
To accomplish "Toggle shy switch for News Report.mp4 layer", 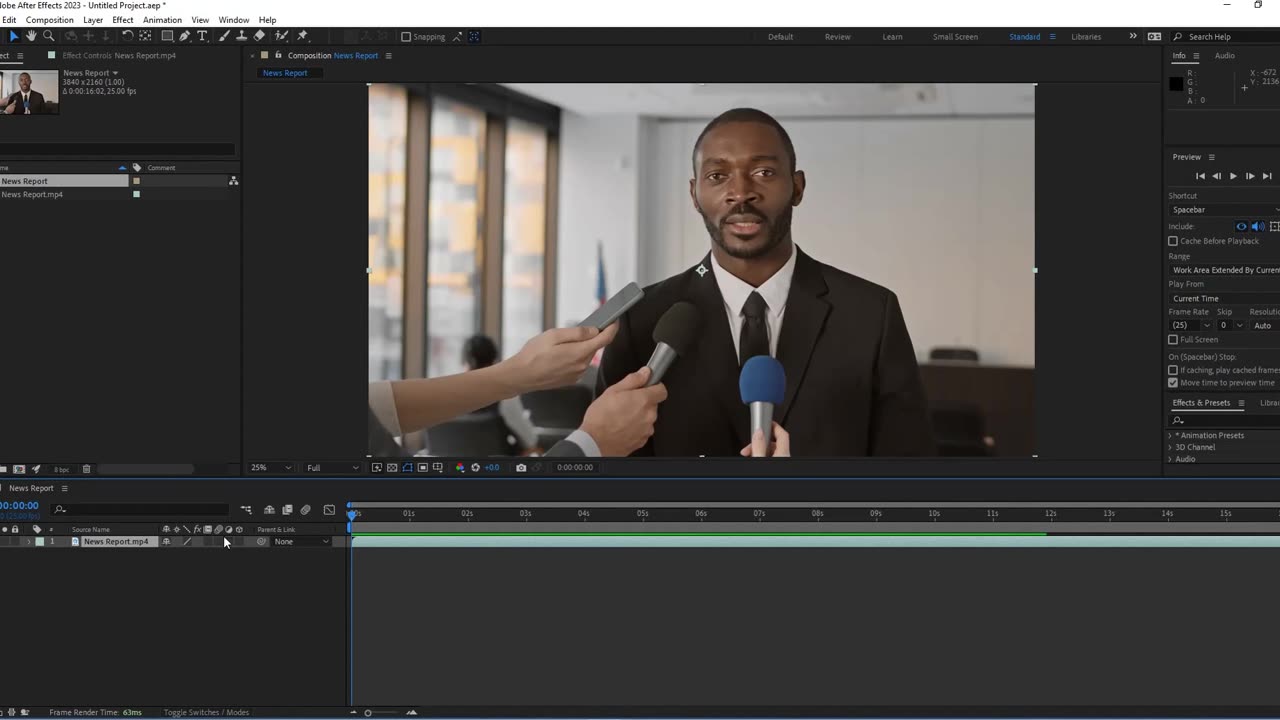I will tap(166, 542).
